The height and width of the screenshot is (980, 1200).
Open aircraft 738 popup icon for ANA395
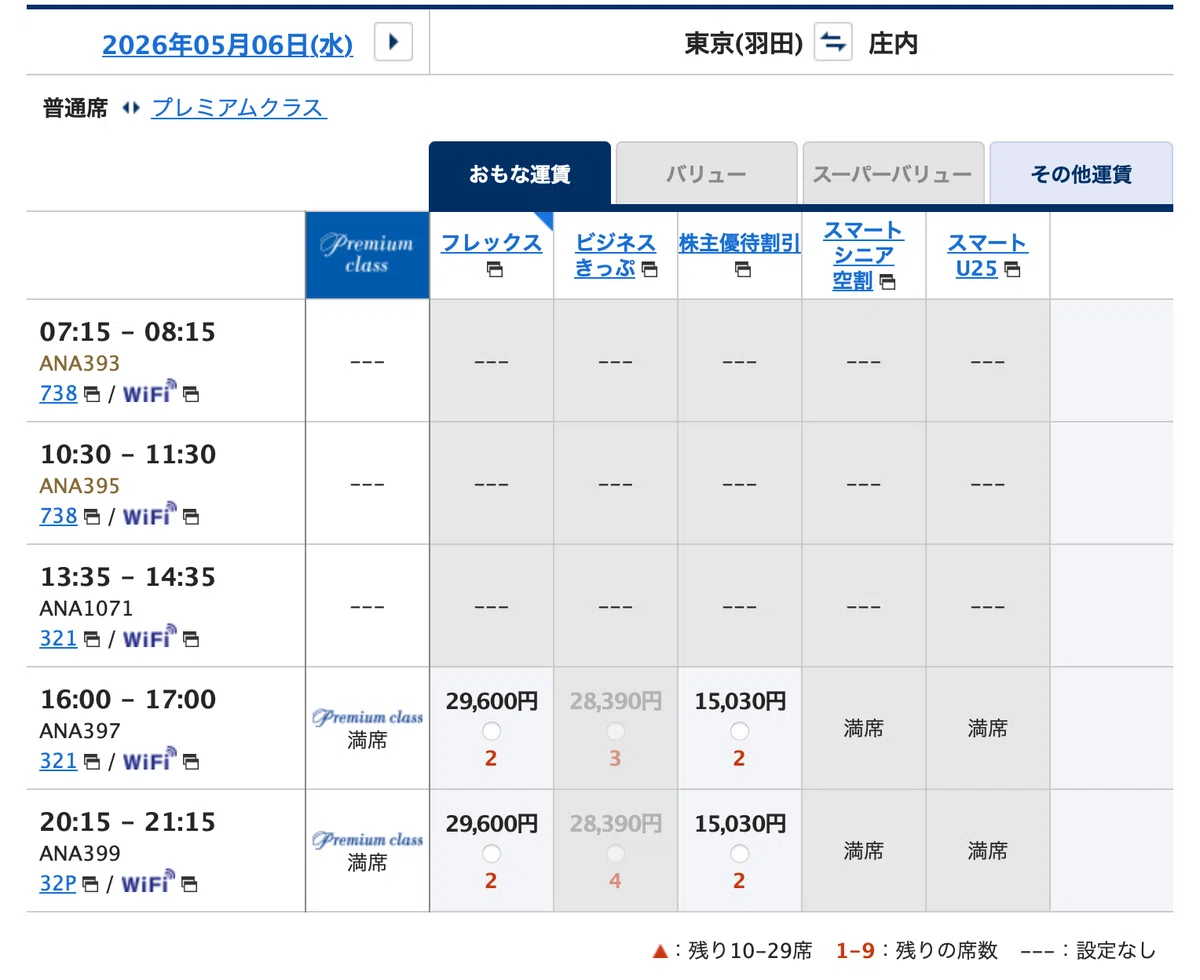point(91,517)
